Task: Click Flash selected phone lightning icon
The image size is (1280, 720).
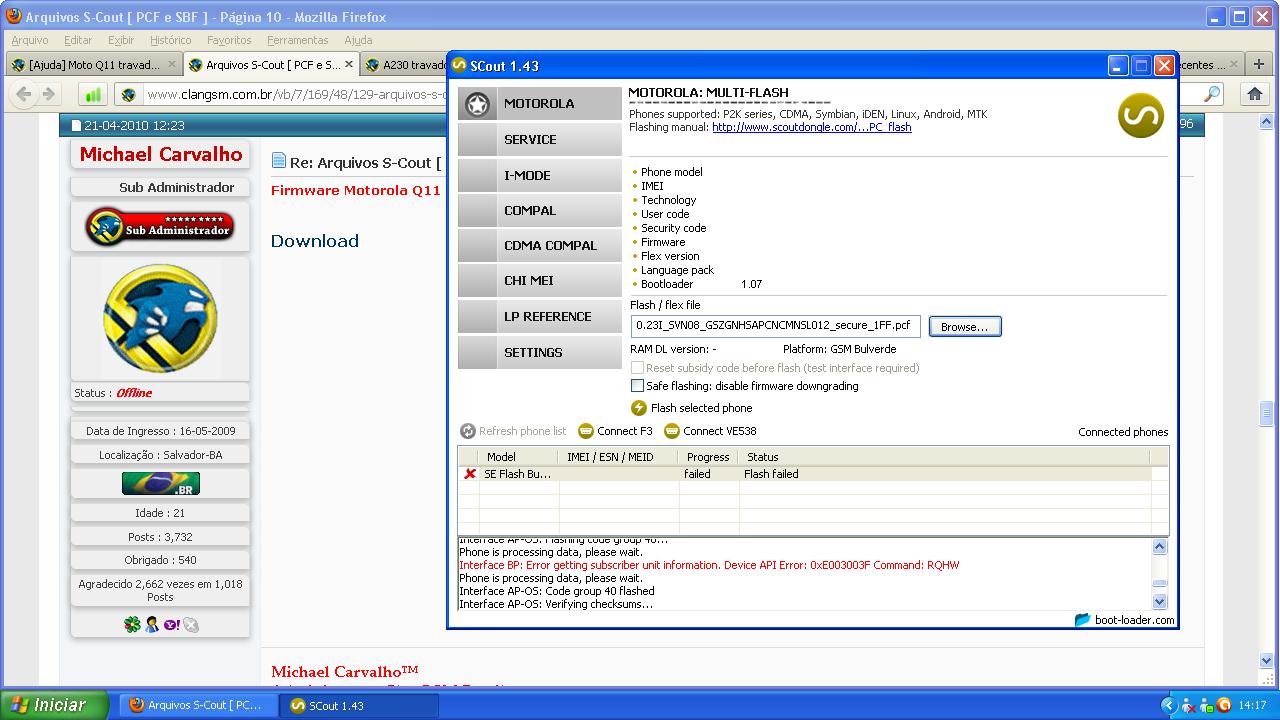Action: pyautogui.click(x=639, y=408)
